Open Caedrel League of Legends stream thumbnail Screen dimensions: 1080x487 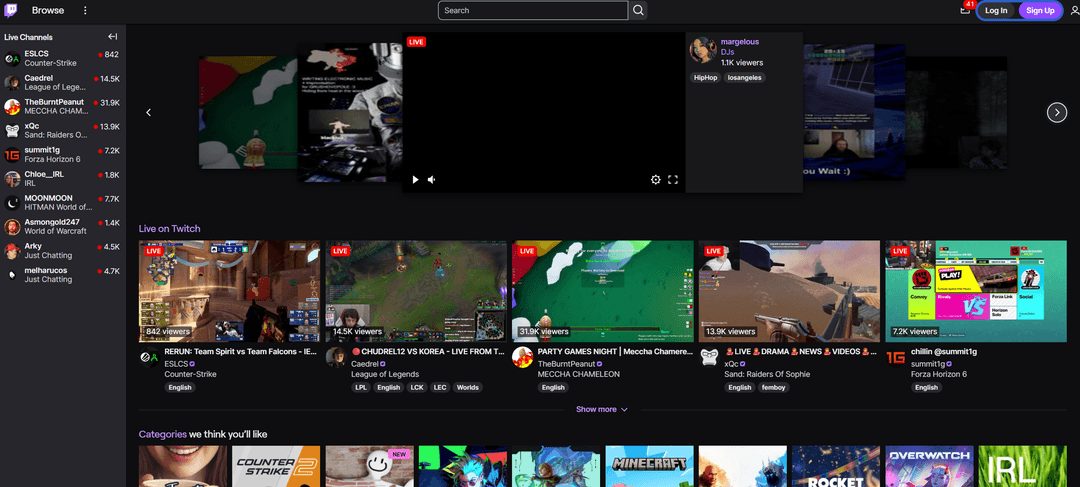[x=416, y=291]
